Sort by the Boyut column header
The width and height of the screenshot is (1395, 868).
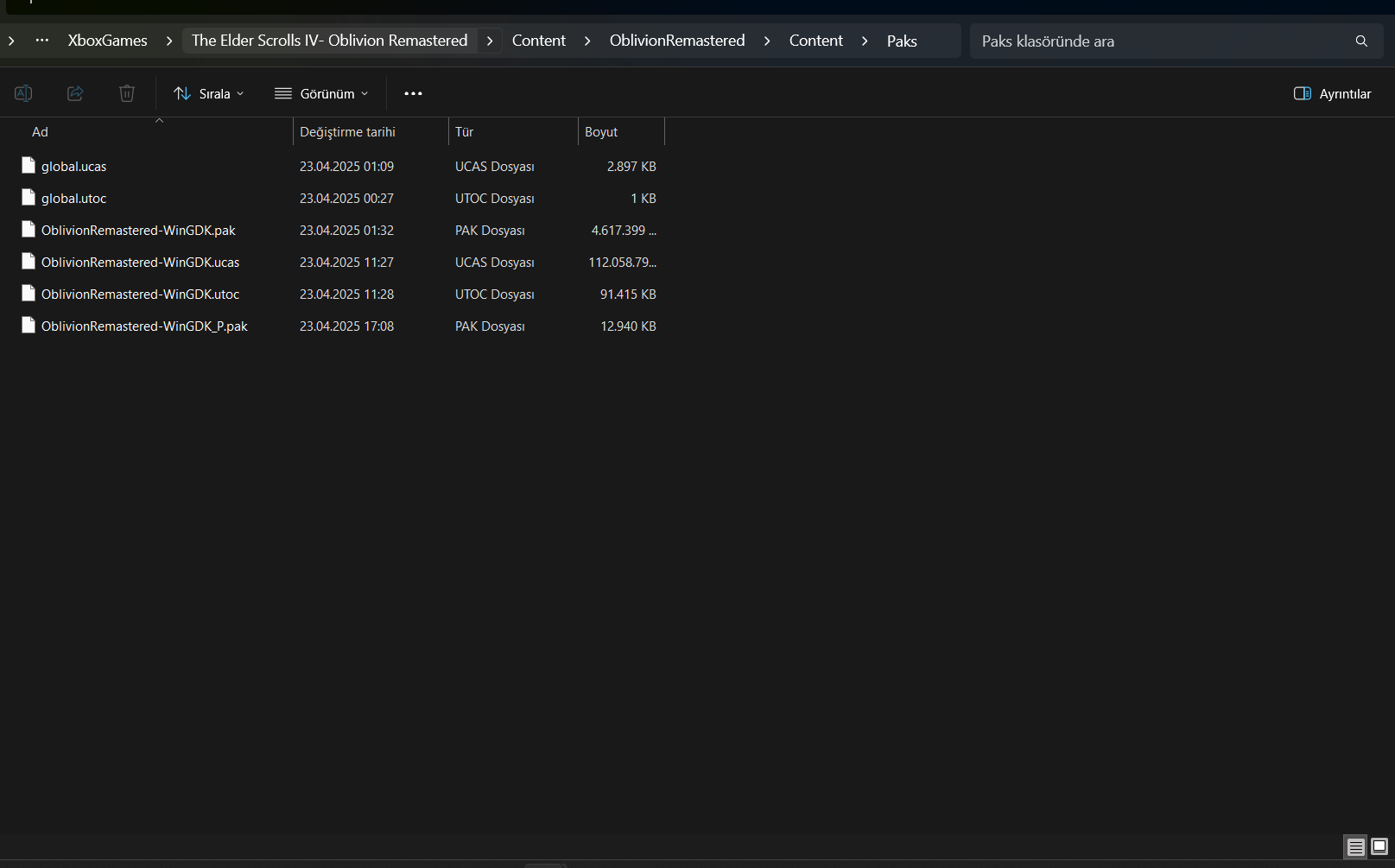[x=621, y=131]
